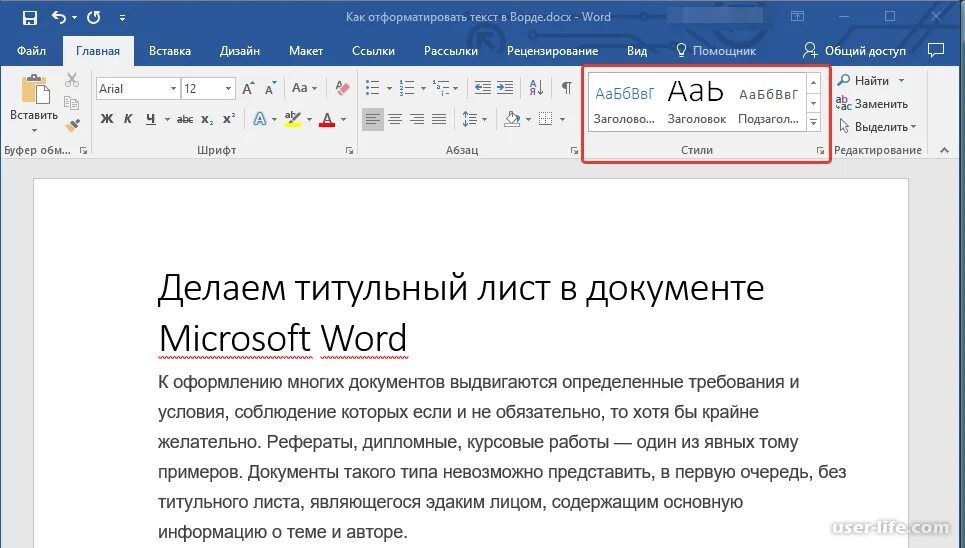Image resolution: width=965 pixels, height=548 pixels.
Task: Open the Файл menu
Action: point(31,50)
